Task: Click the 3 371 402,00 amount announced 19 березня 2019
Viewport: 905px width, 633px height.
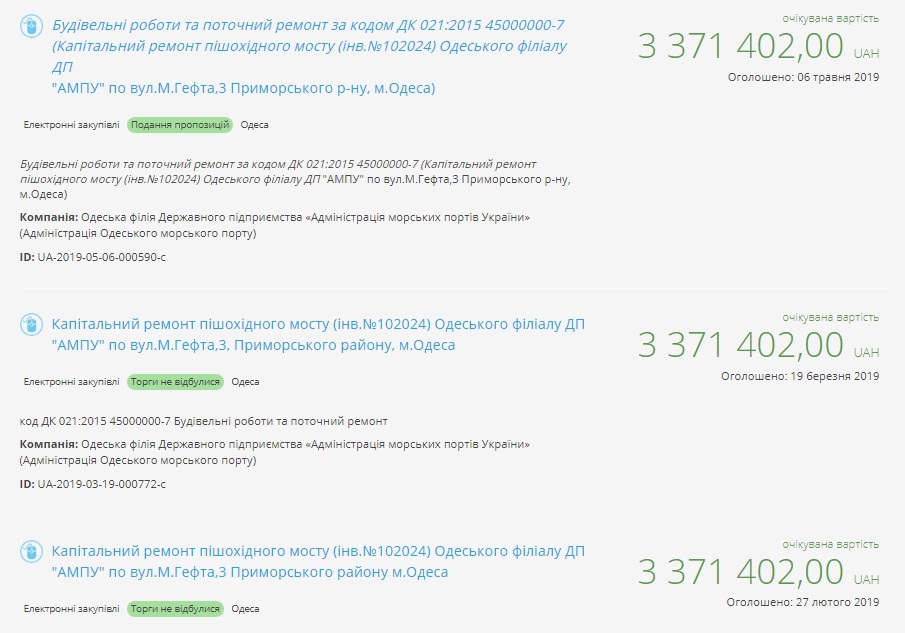Action: [x=741, y=345]
